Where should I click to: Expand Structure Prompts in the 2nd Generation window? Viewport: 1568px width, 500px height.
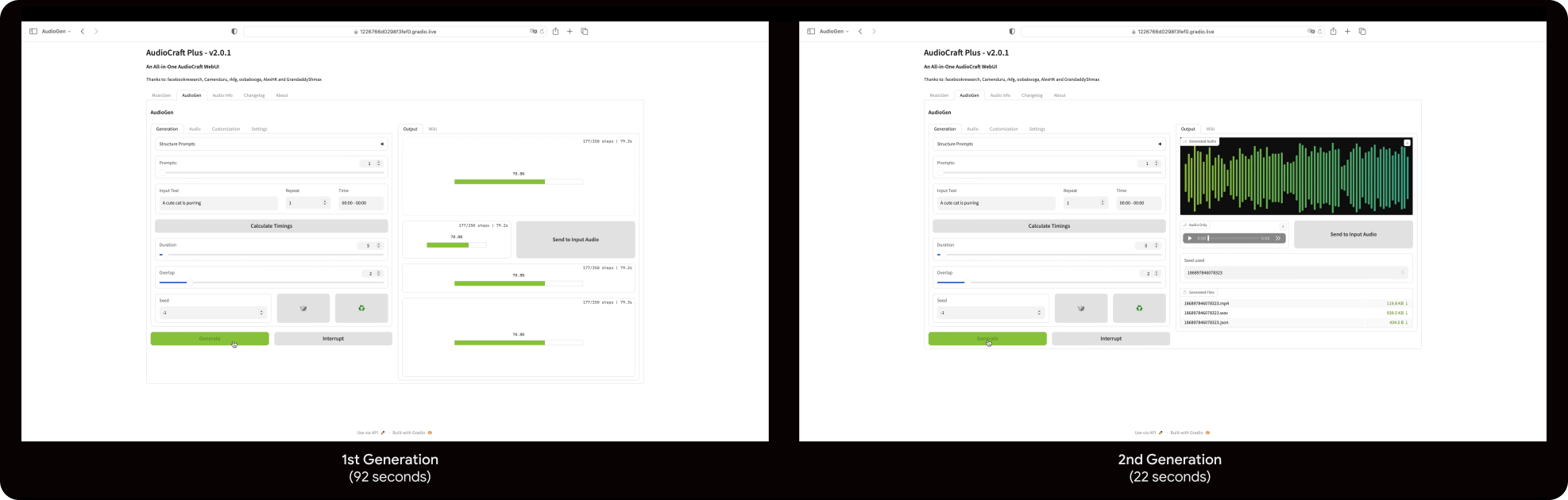1159,144
